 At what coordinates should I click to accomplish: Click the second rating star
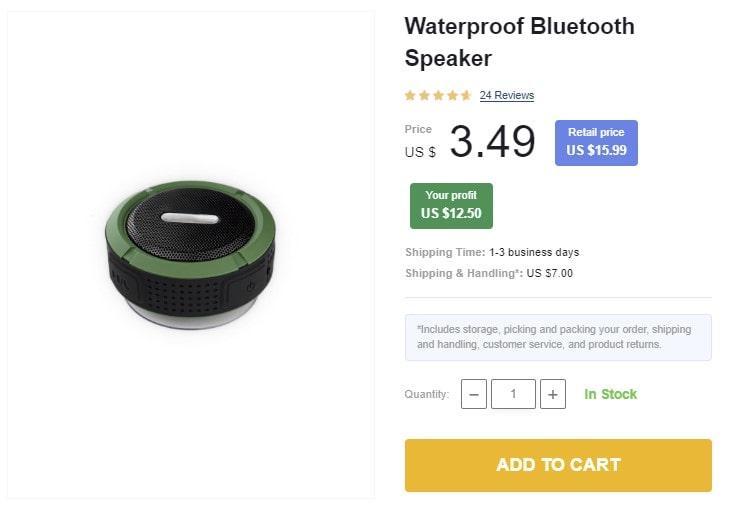click(424, 96)
